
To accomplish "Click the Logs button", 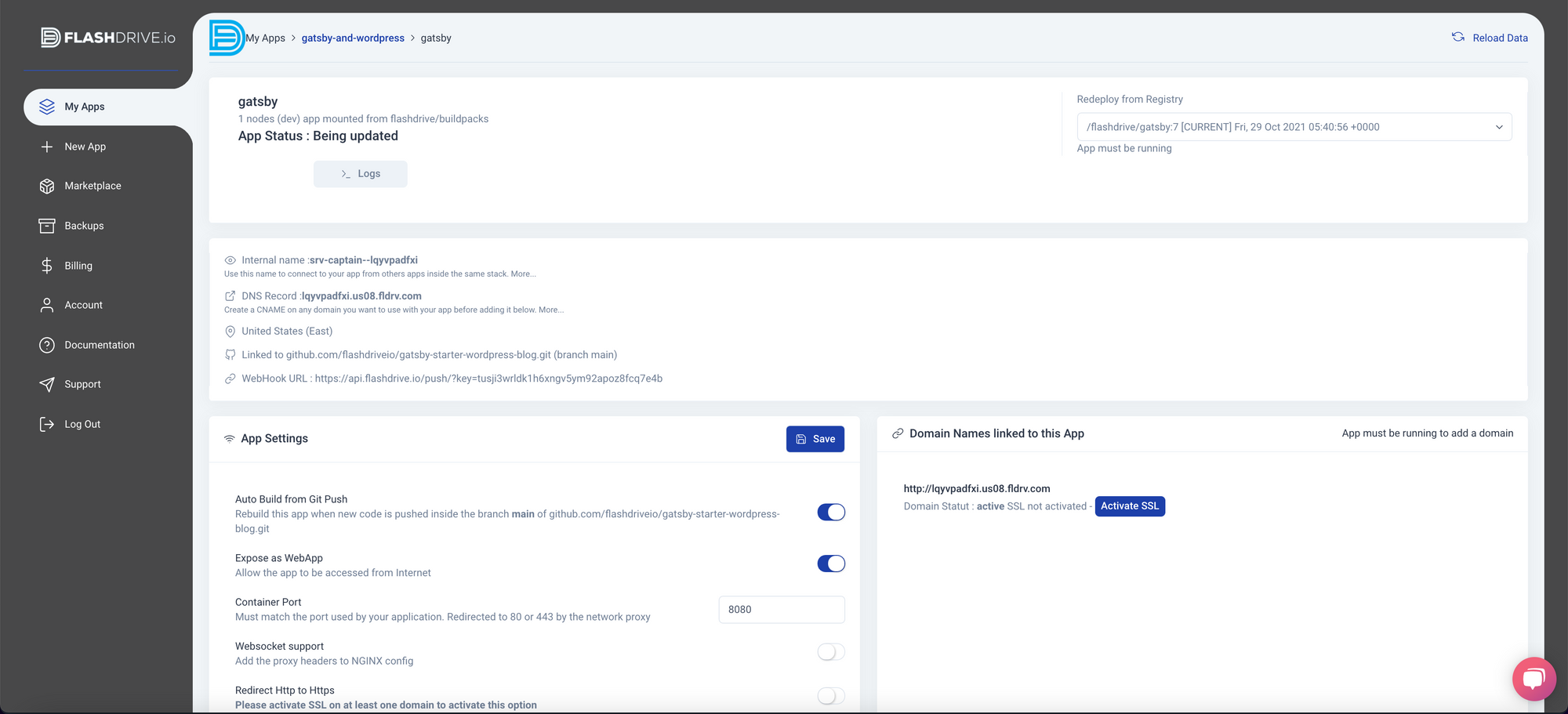I will point(361,174).
